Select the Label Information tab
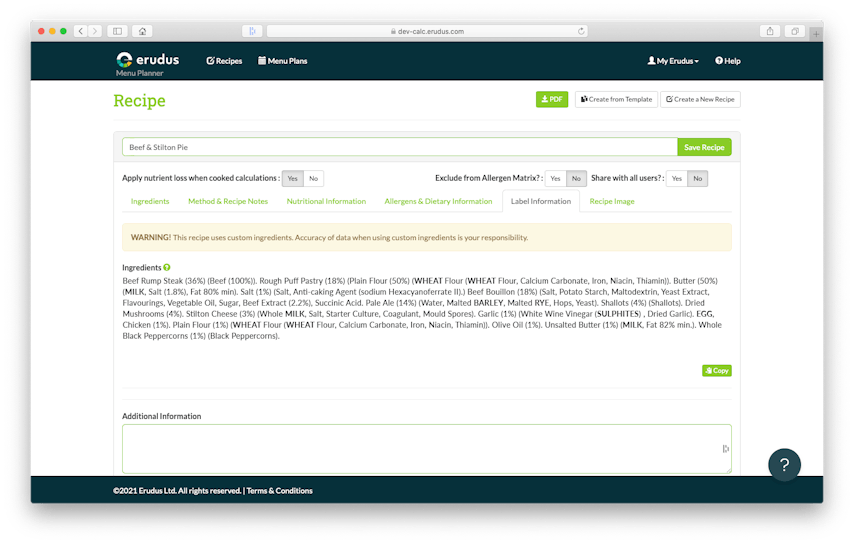This screenshot has height=544, width=854. coord(541,201)
